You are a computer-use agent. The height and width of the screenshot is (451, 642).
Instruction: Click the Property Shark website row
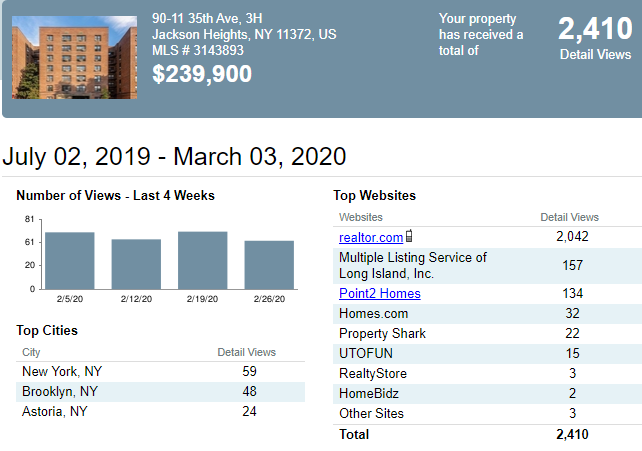tap(487, 334)
